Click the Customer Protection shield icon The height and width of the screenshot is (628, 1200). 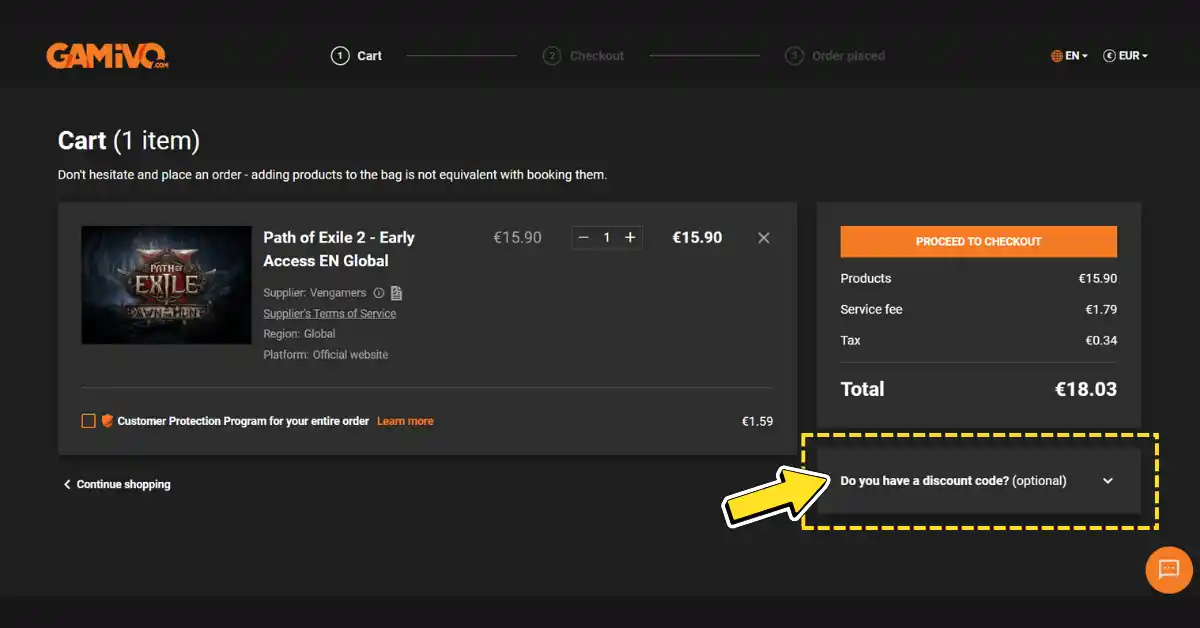(x=107, y=421)
